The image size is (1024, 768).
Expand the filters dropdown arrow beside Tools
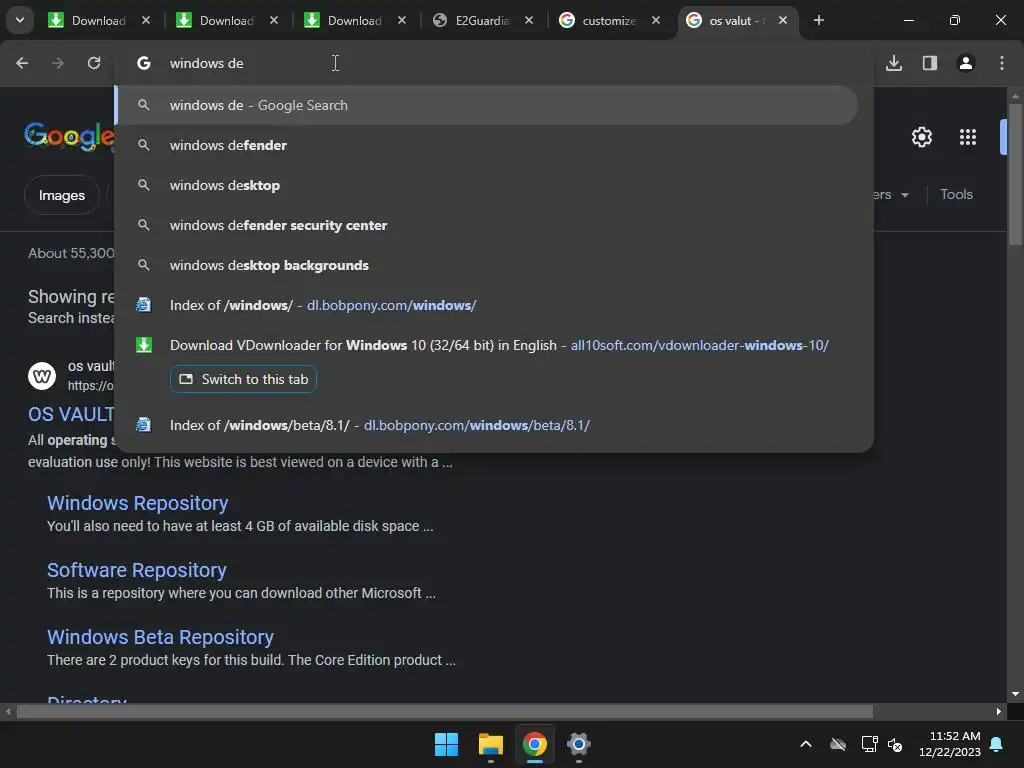(904, 195)
